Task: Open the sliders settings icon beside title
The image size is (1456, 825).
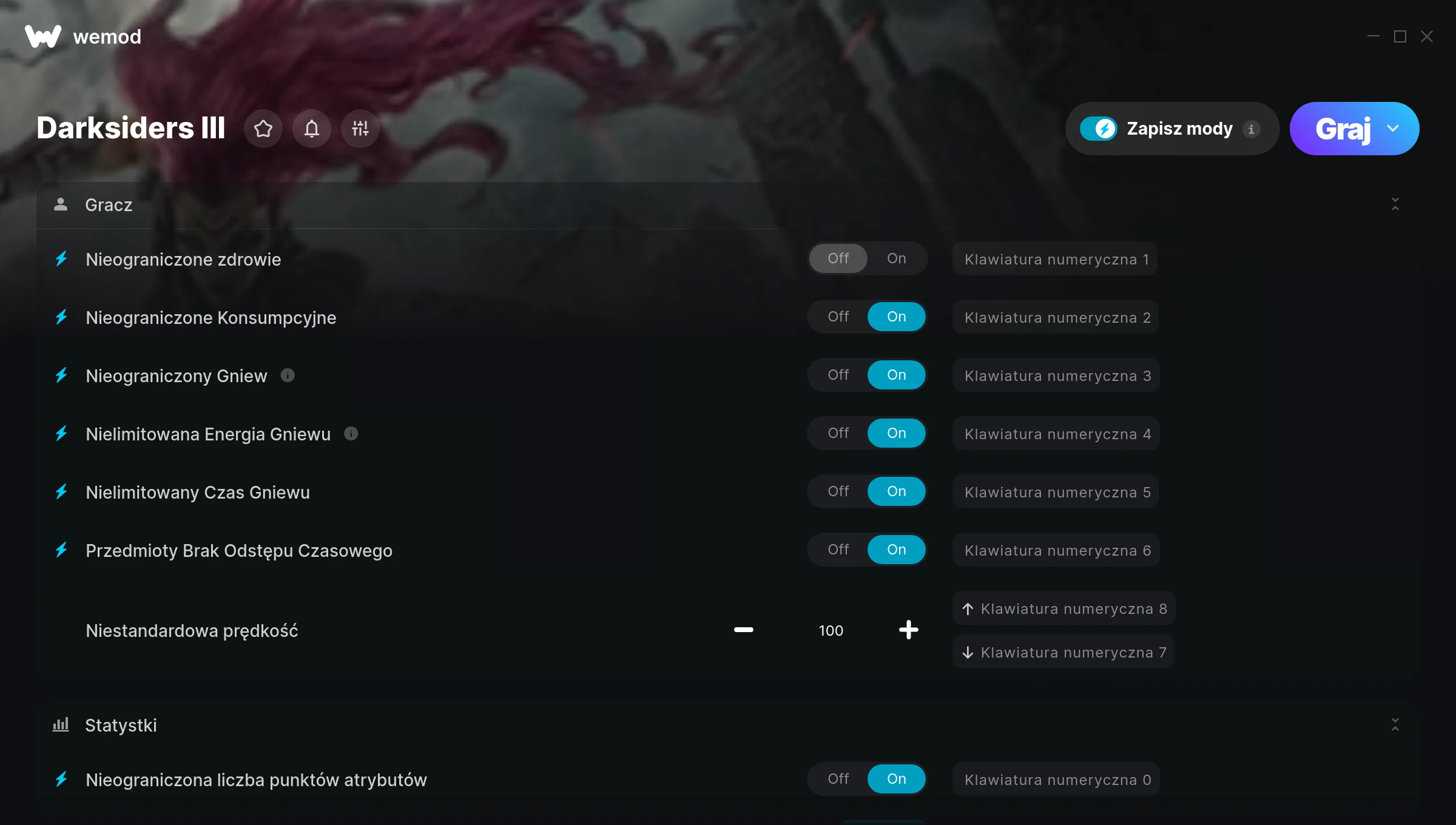Action: pos(360,129)
